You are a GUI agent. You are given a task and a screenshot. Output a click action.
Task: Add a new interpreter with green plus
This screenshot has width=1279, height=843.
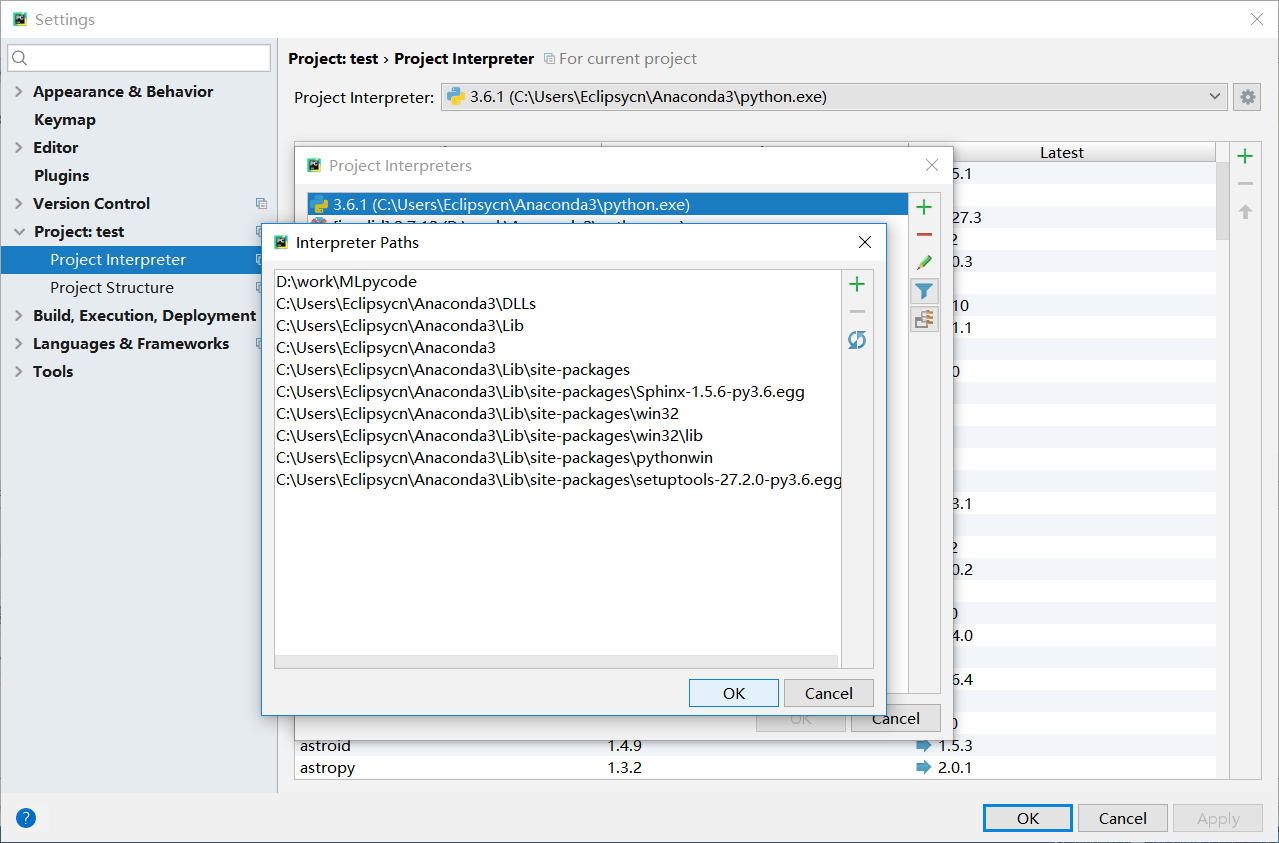924,207
